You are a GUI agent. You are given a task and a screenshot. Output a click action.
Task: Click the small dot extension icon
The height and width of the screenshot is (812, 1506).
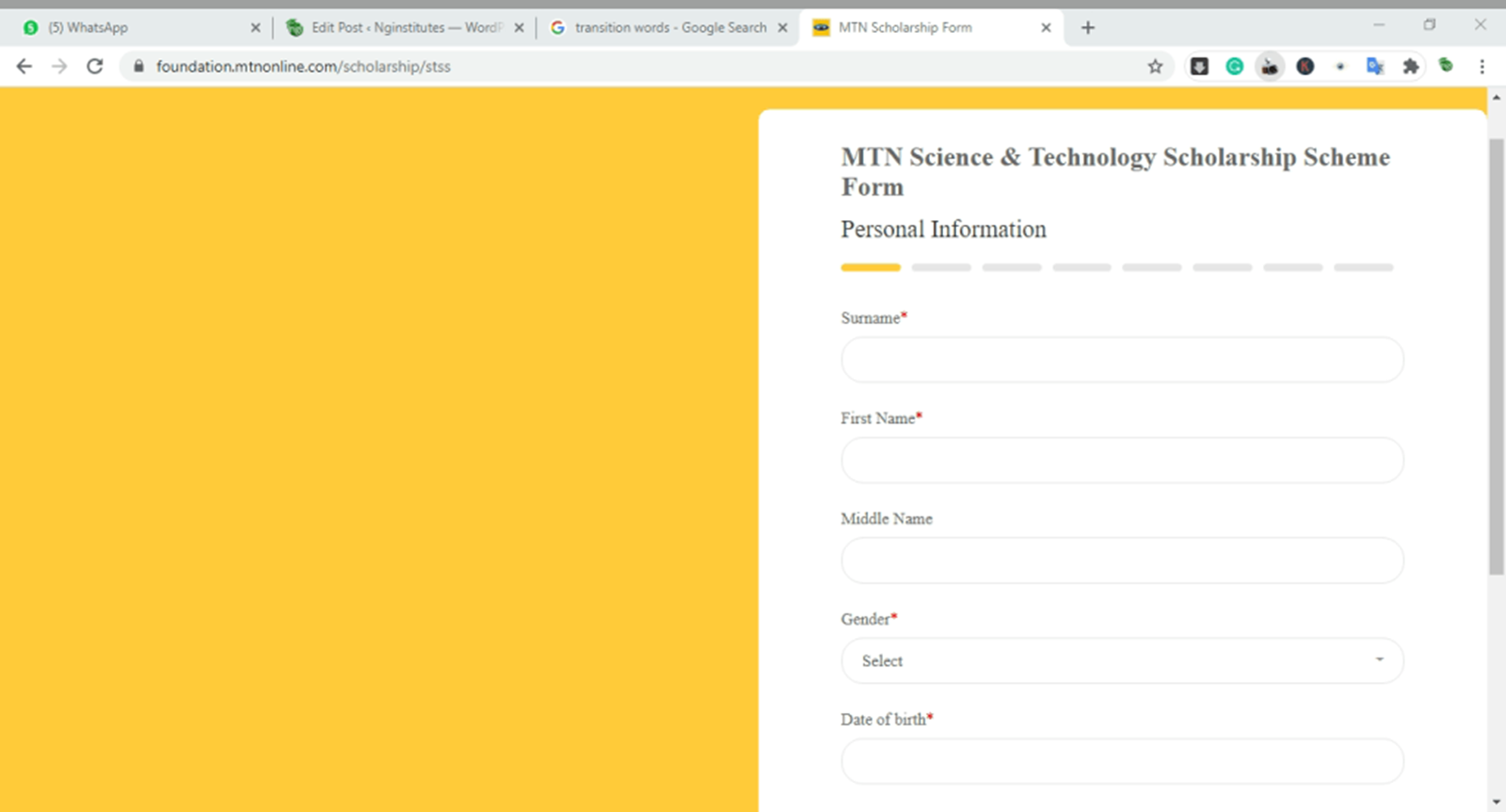tap(1340, 66)
